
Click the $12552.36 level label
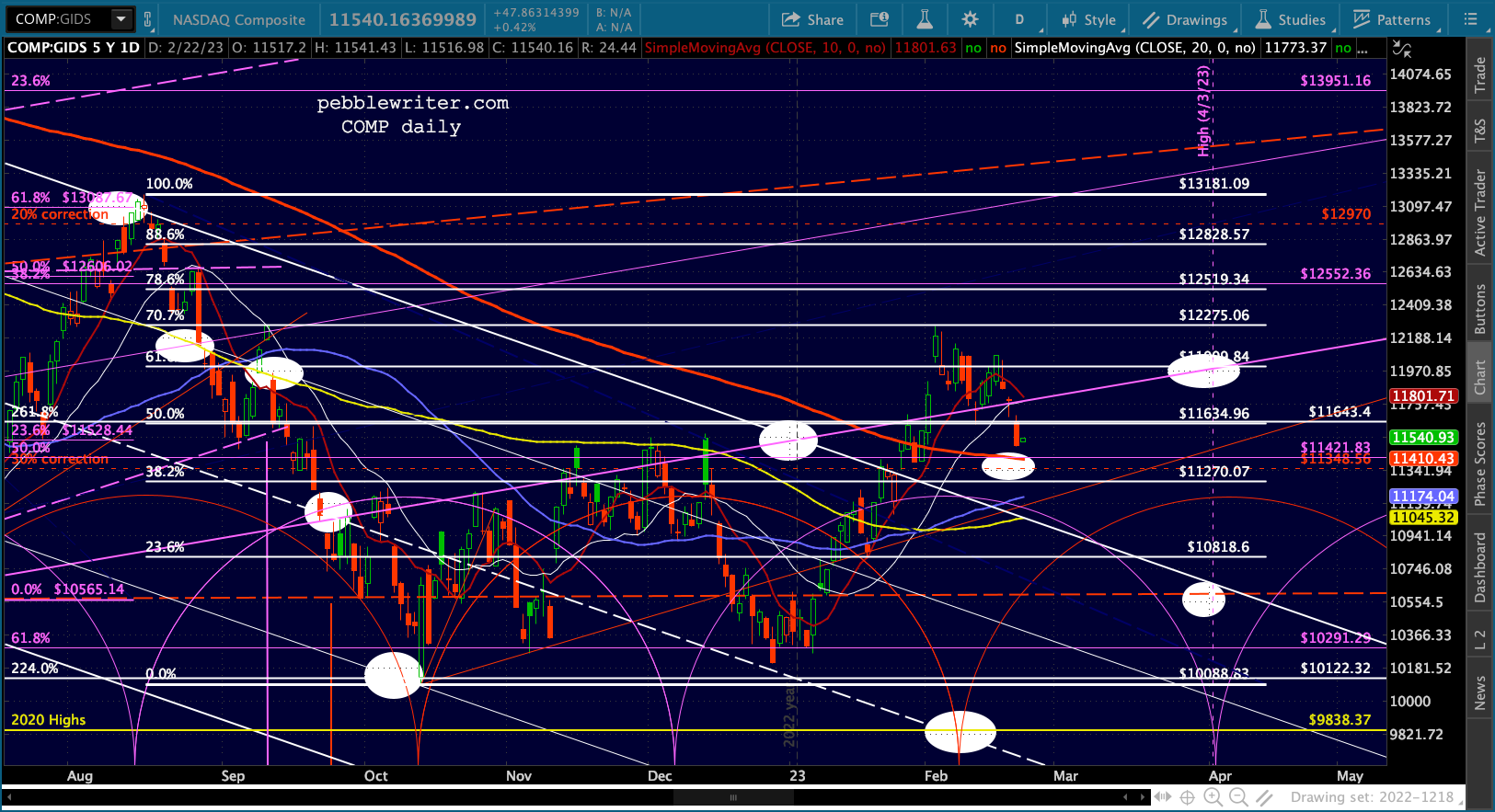click(x=1335, y=274)
